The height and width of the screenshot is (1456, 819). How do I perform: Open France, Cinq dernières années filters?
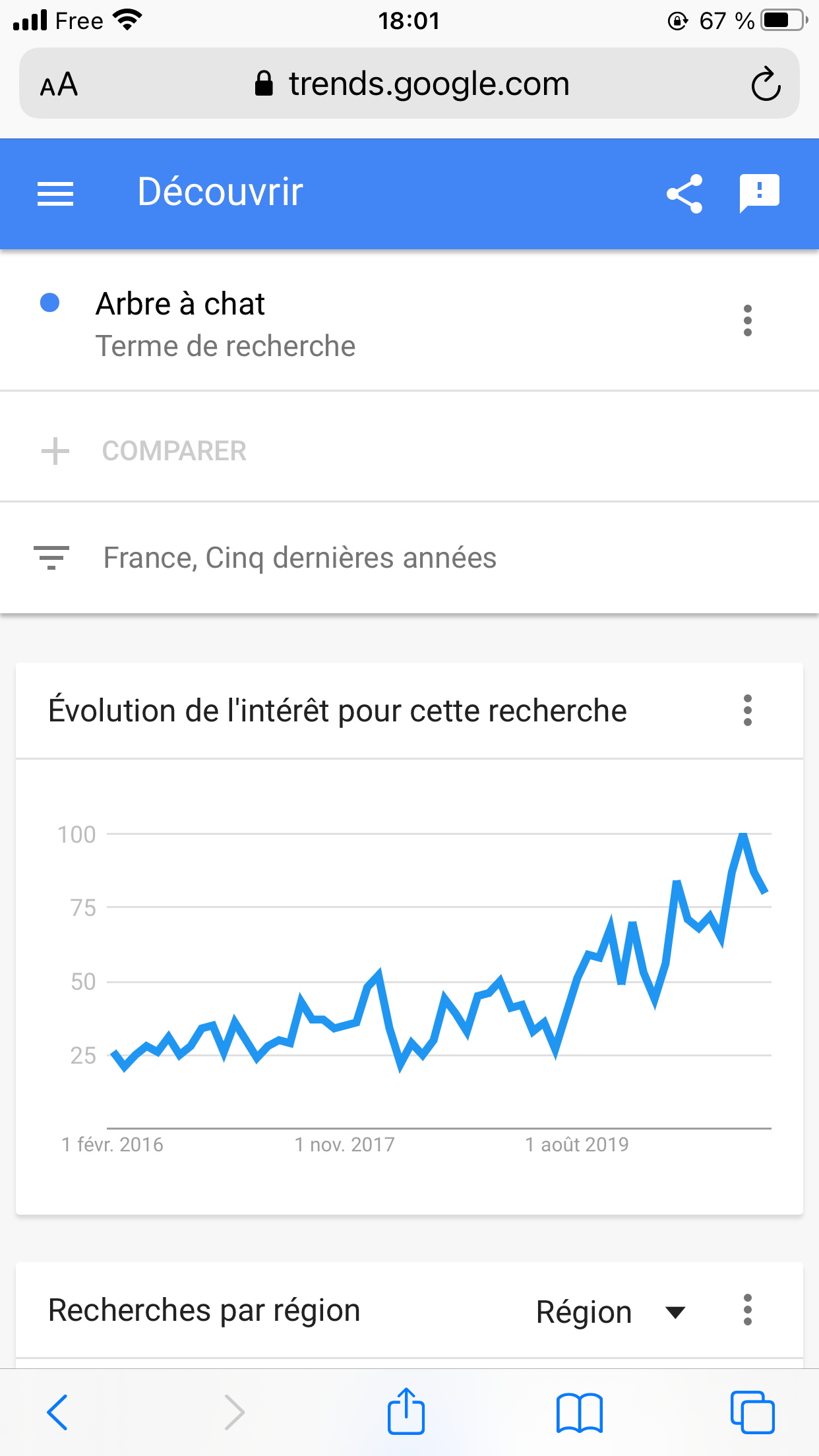point(299,558)
